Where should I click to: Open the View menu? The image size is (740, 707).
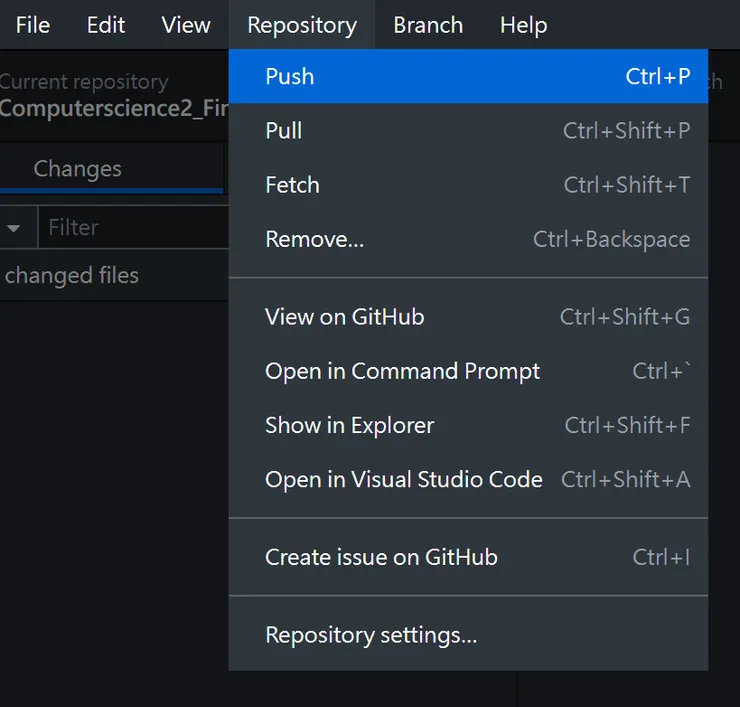coord(186,25)
